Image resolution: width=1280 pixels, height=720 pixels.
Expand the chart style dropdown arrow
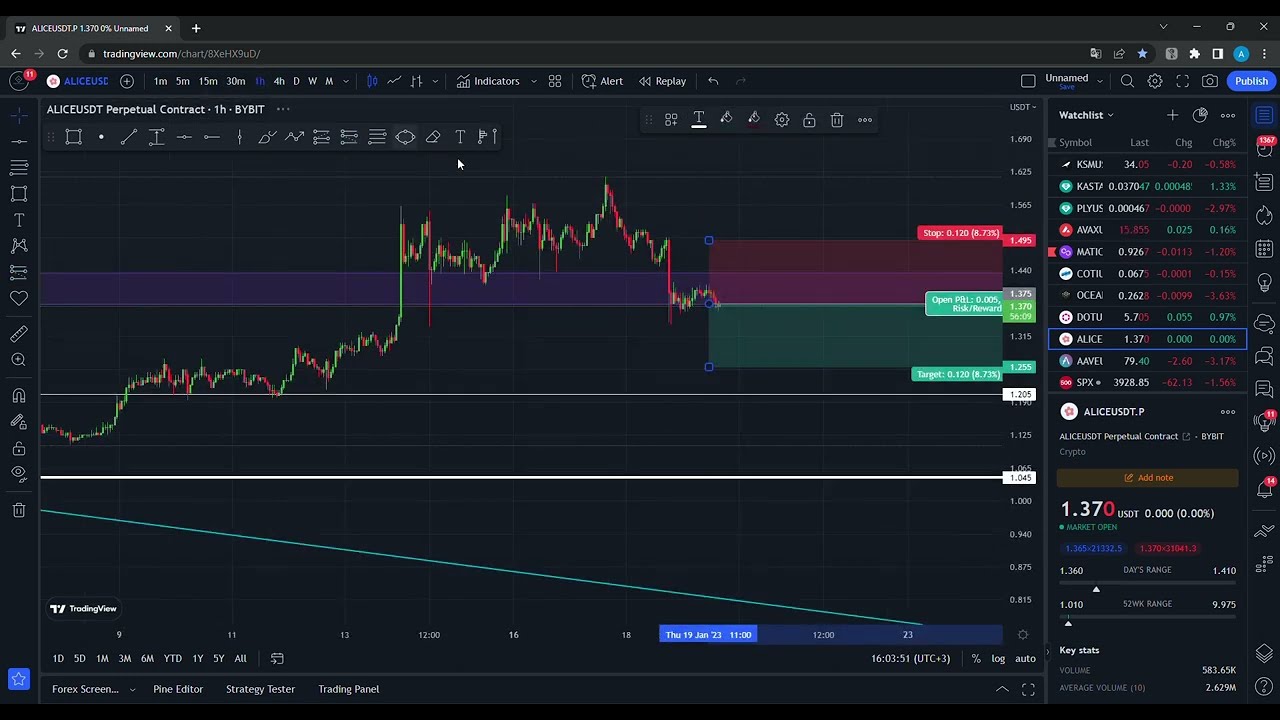click(x=435, y=81)
